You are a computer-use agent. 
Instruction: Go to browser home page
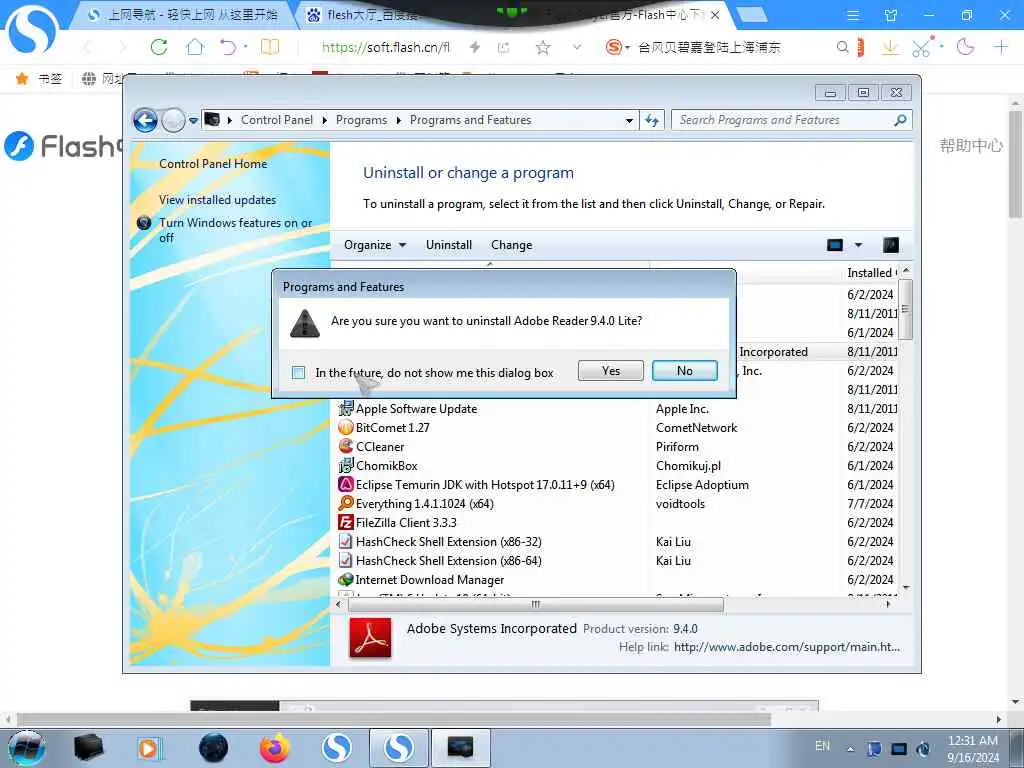[195, 47]
